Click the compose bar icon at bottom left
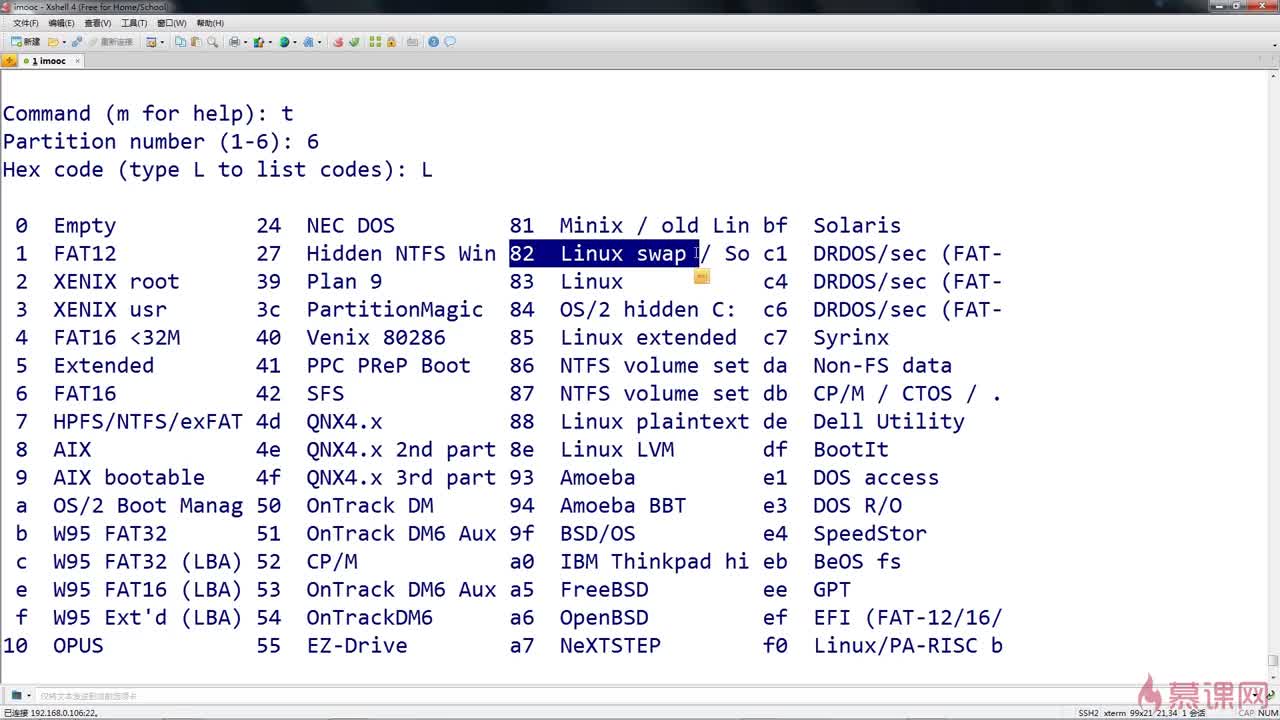 16,695
